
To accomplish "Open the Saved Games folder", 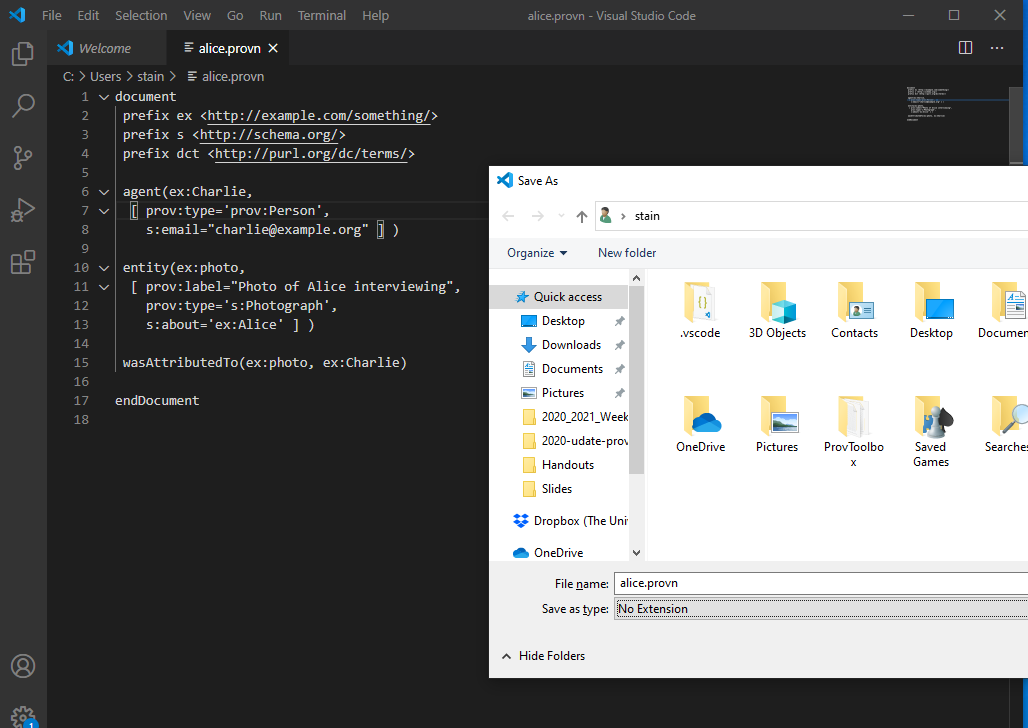I will point(931,432).
